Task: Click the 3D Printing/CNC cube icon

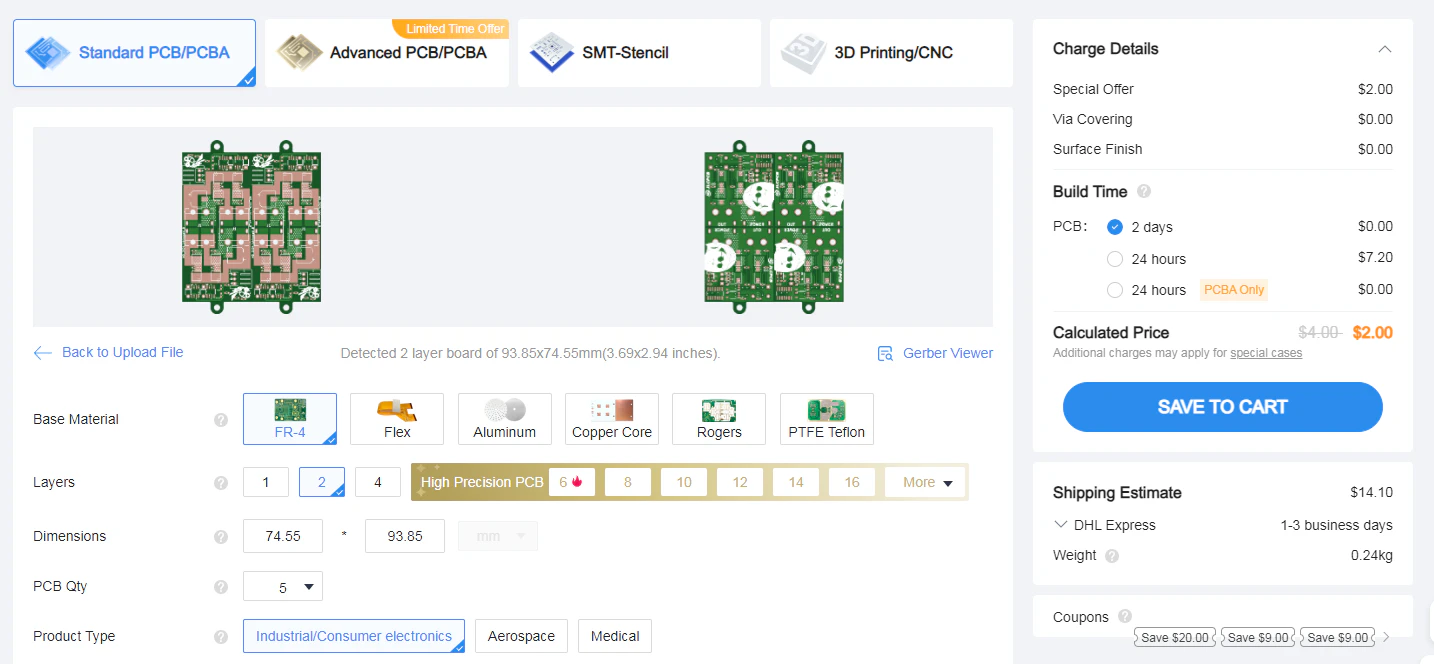Action: (x=803, y=53)
